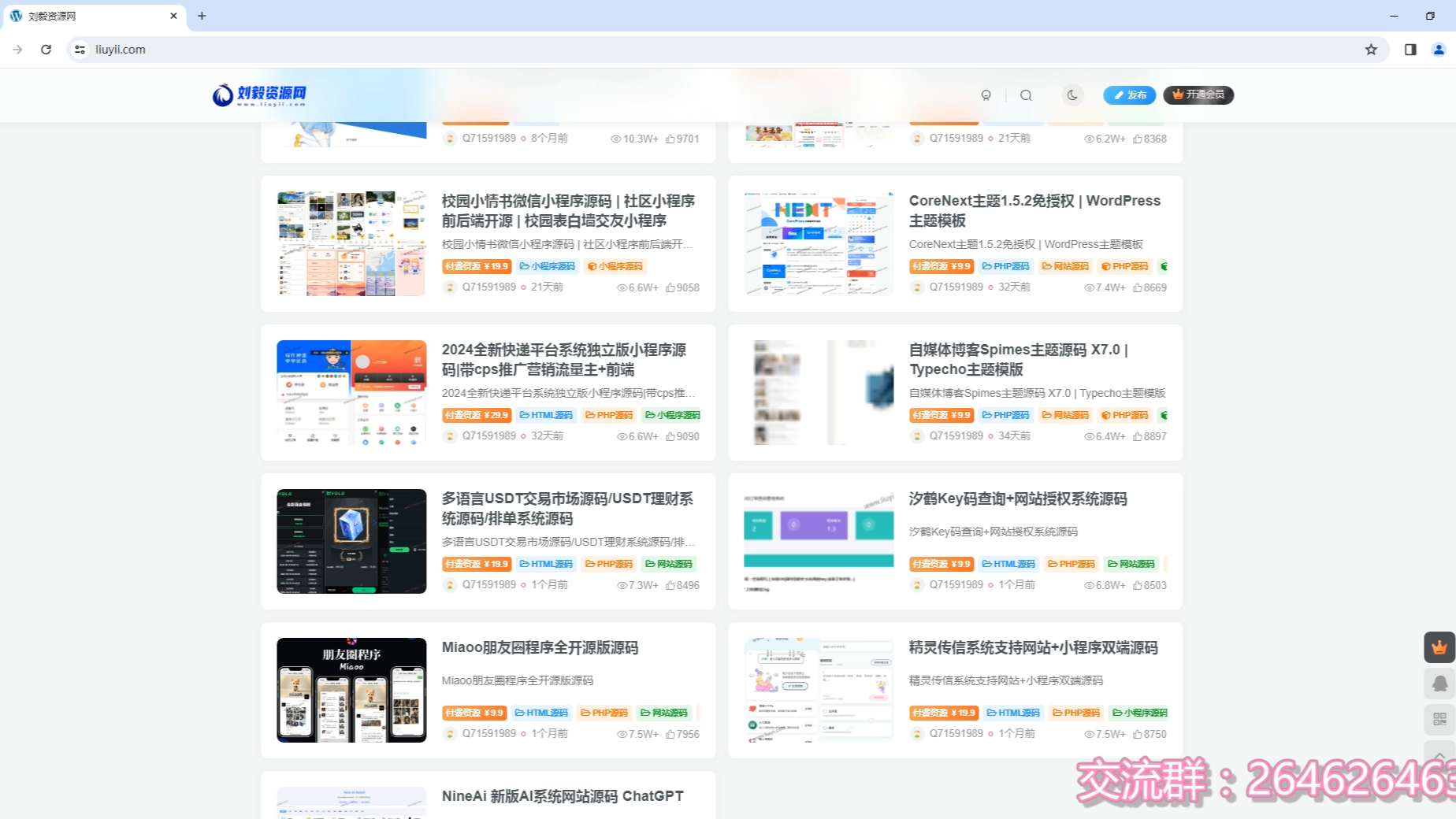Close the 刘毅资源网 browser tab
Viewport: 1456px width, 819px height.
[x=173, y=16]
